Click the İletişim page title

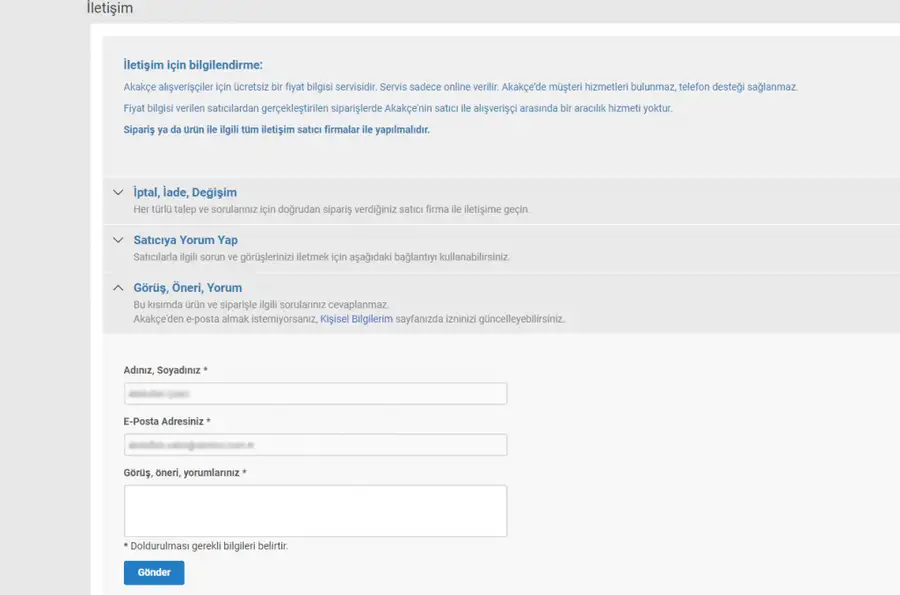tap(110, 8)
